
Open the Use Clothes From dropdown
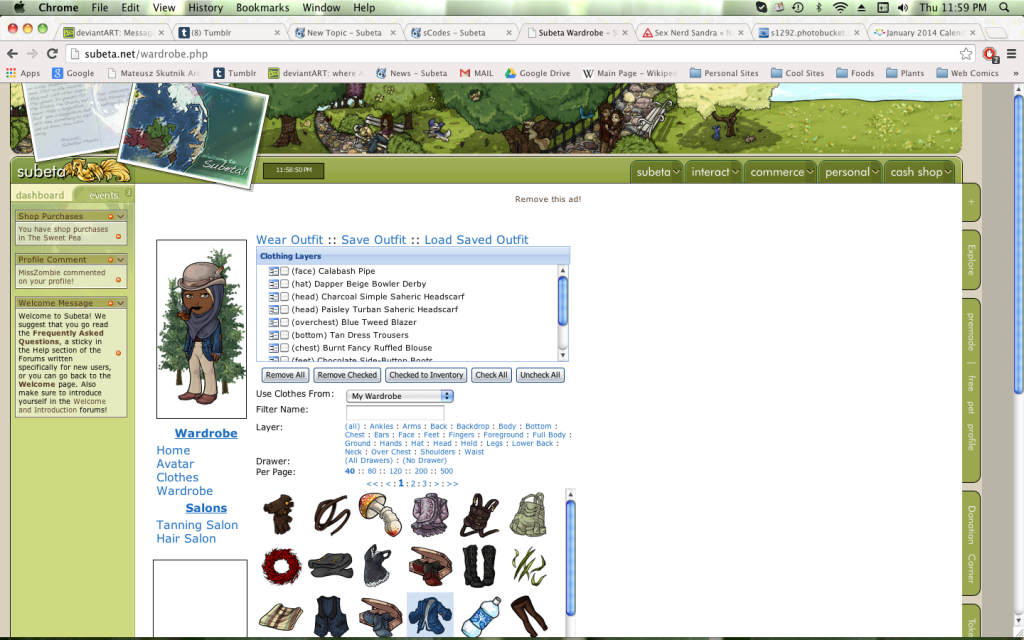coord(399,396)
